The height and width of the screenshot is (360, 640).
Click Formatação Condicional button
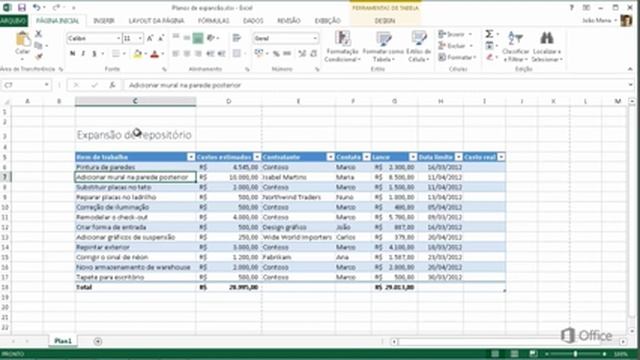pos(342,46)
